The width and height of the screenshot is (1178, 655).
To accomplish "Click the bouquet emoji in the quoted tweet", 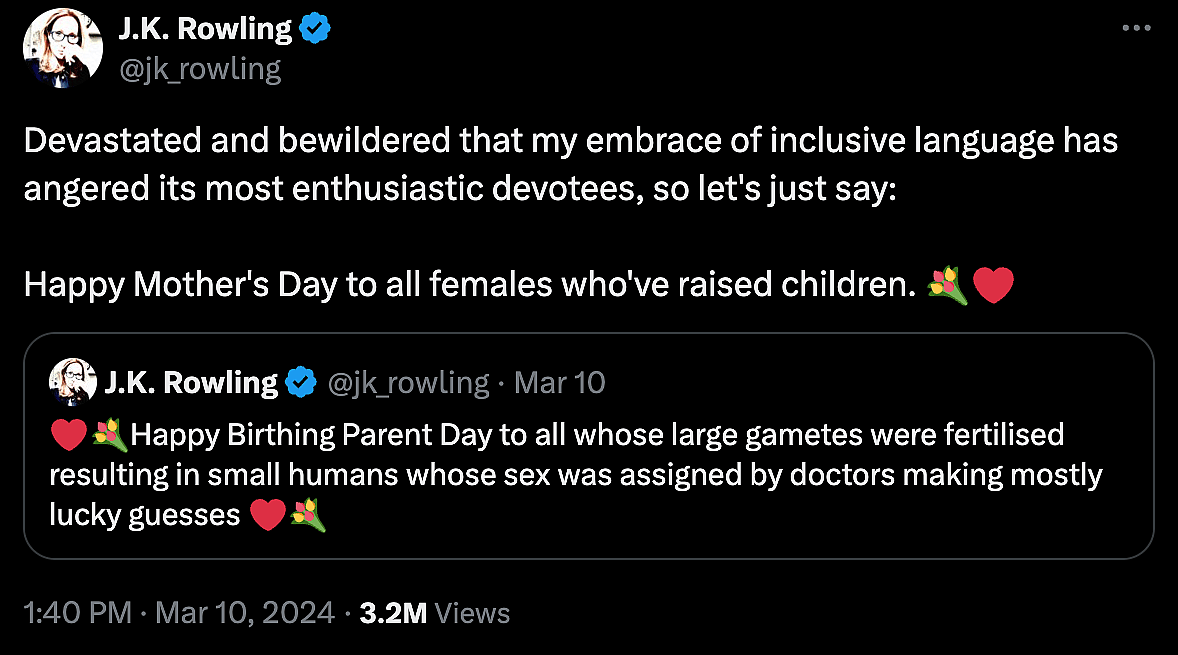I will 110,434.
